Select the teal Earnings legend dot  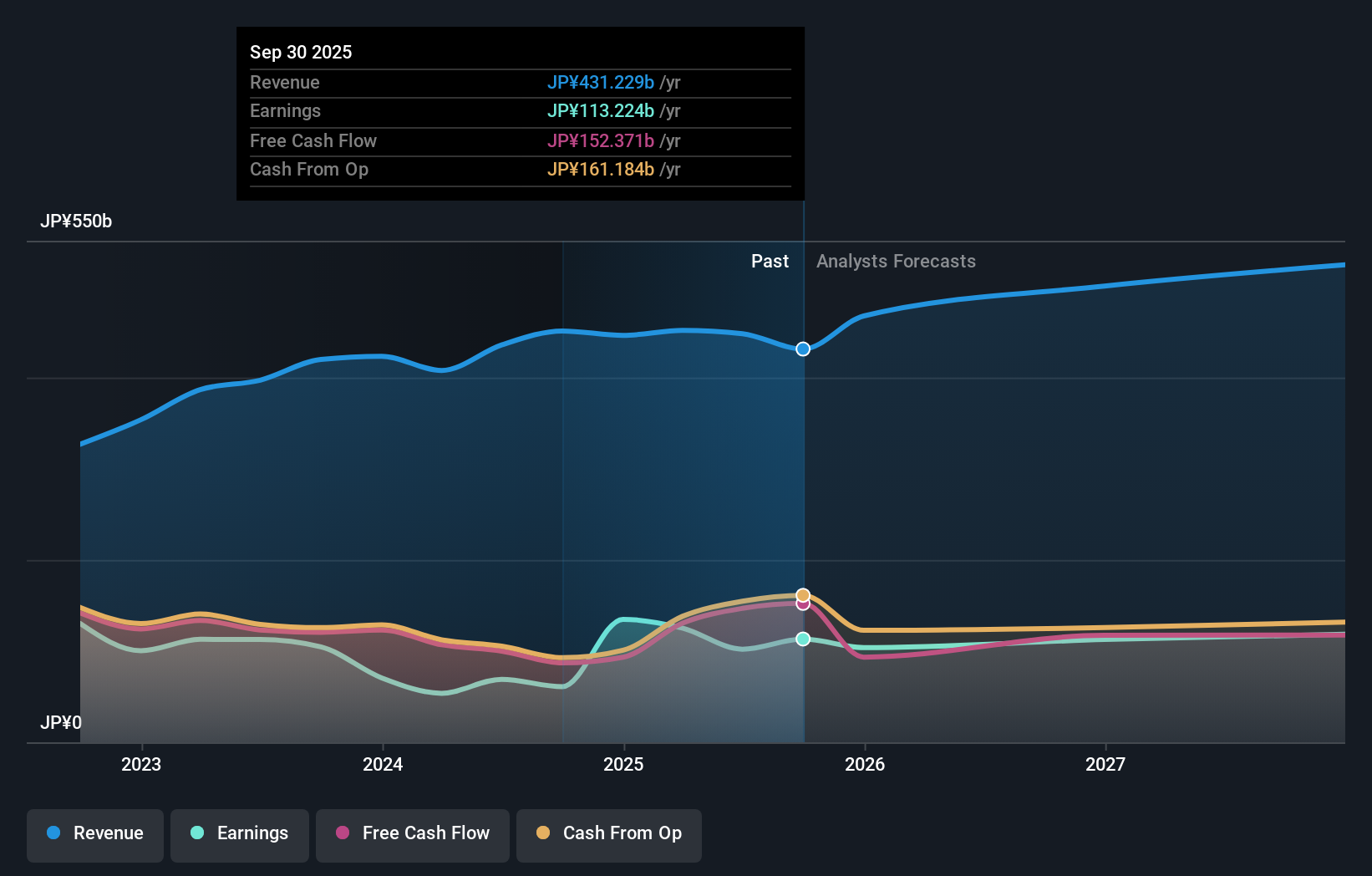[196, 833]
